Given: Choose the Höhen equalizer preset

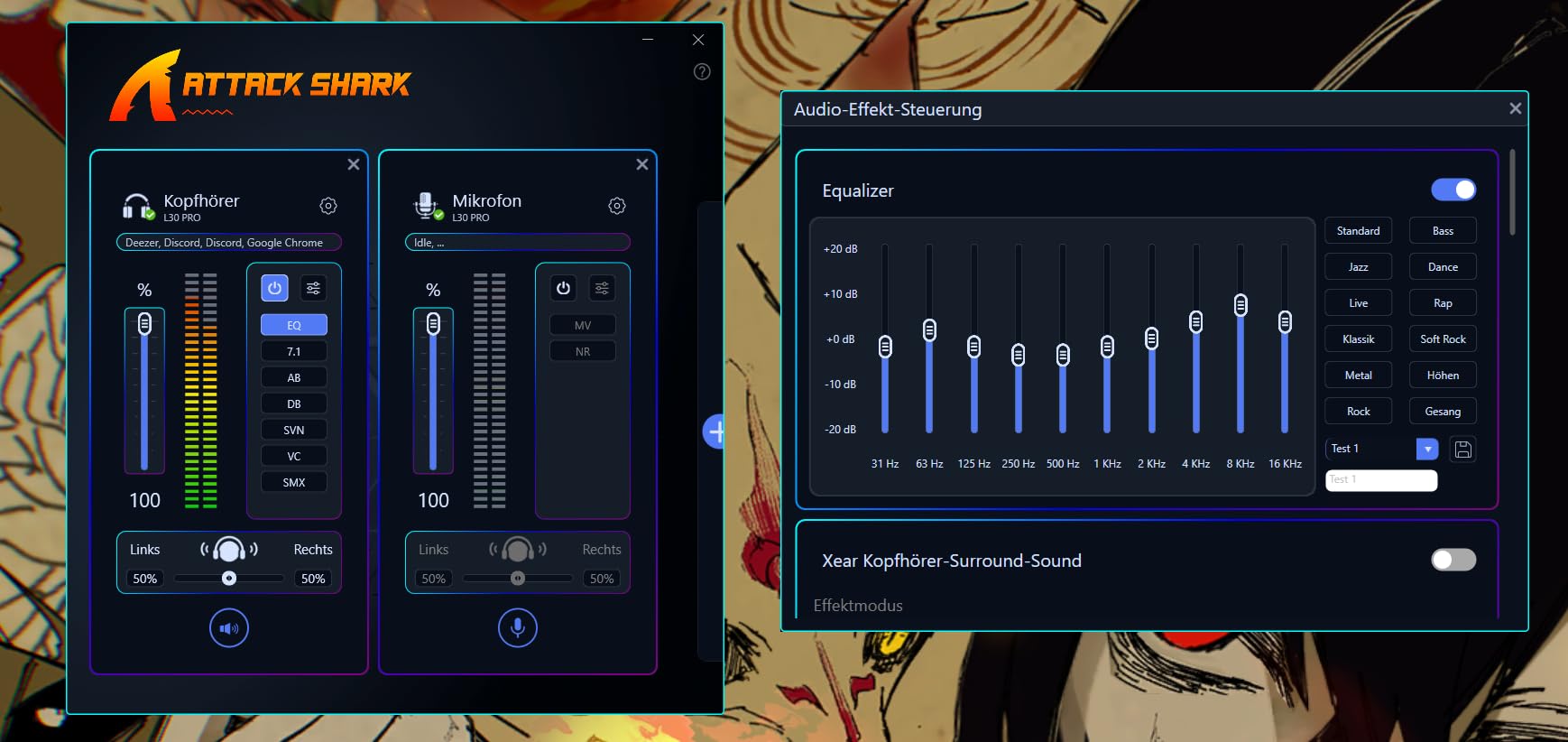Looking at the screenshot, I should click(x=1443, y=375).
